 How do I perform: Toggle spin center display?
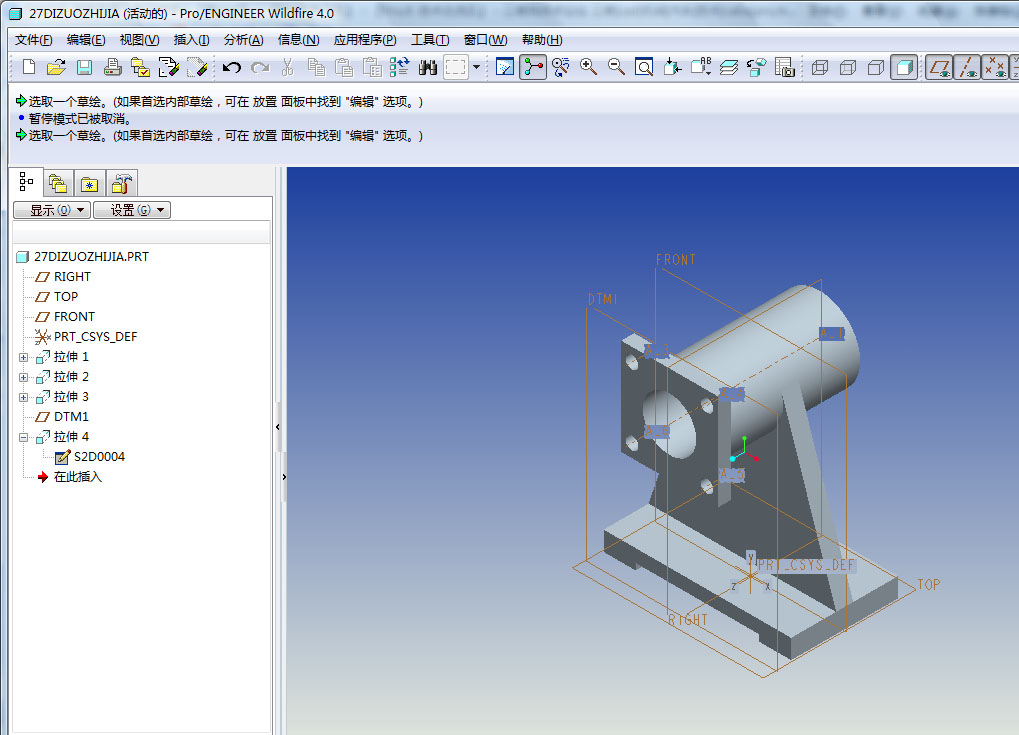pos(533,67)
